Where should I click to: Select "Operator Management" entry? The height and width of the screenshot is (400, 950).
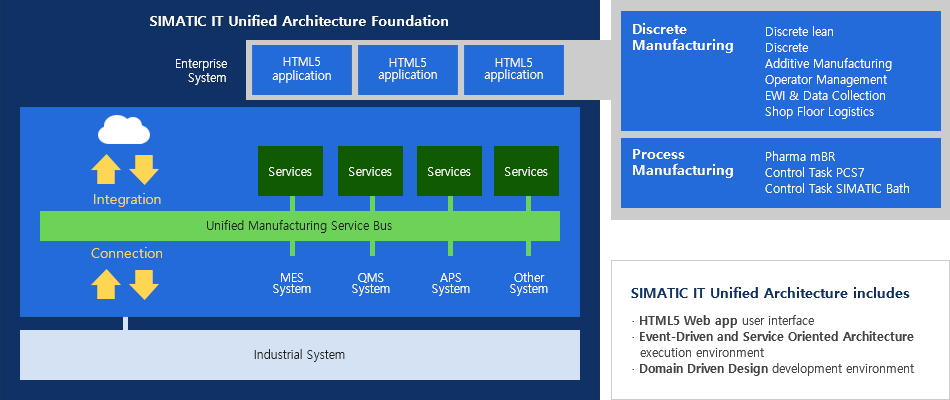click(826, 79)
